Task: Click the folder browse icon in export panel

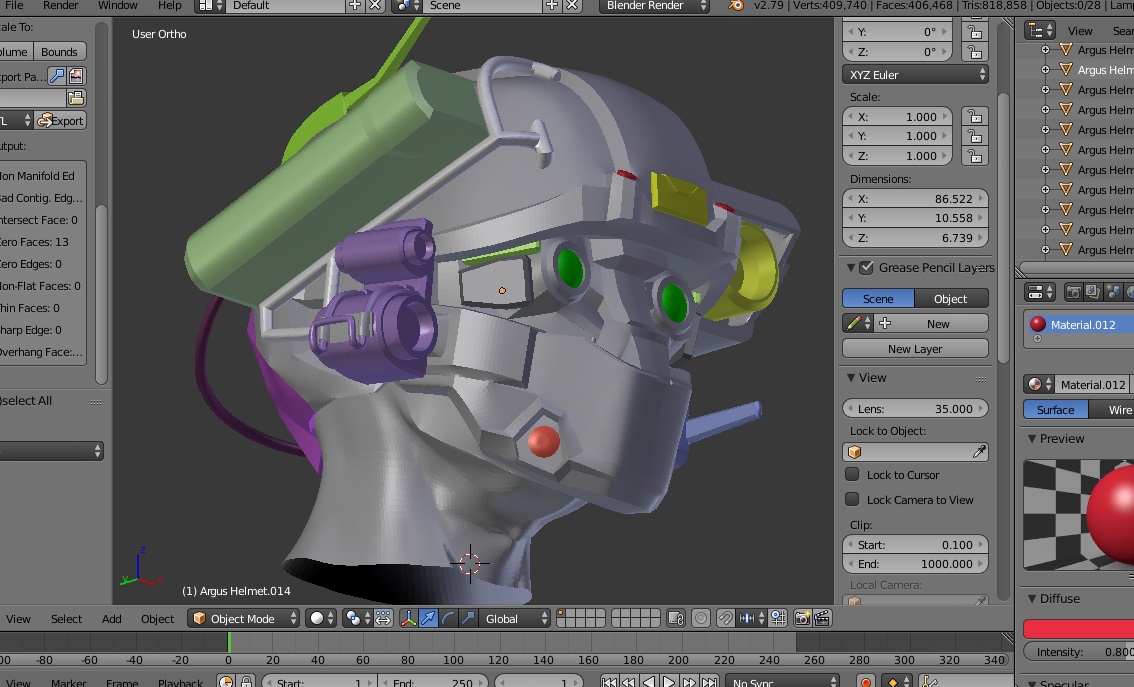Action: 76,98
